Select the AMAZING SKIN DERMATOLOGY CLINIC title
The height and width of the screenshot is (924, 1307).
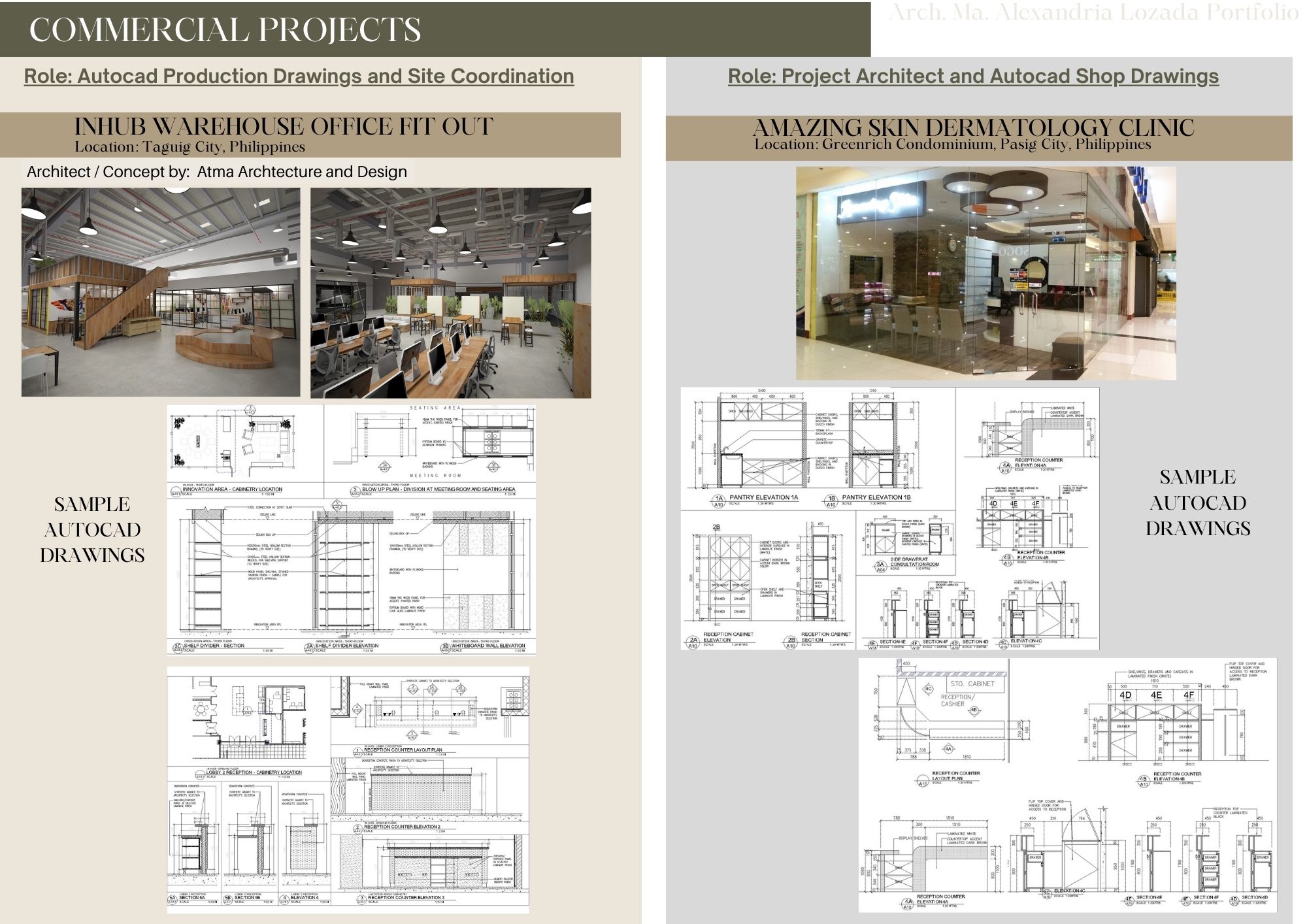973,127
